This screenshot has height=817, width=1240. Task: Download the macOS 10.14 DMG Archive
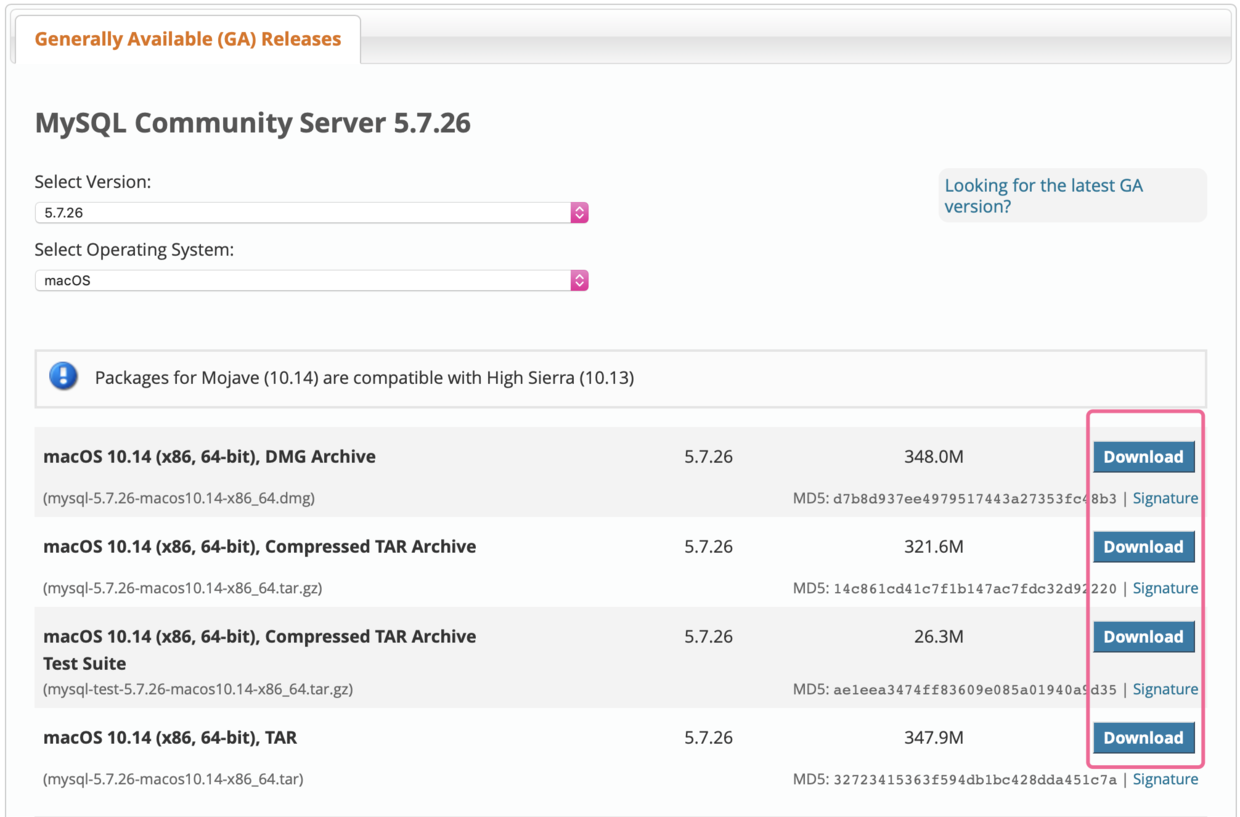coord(1143,456)
